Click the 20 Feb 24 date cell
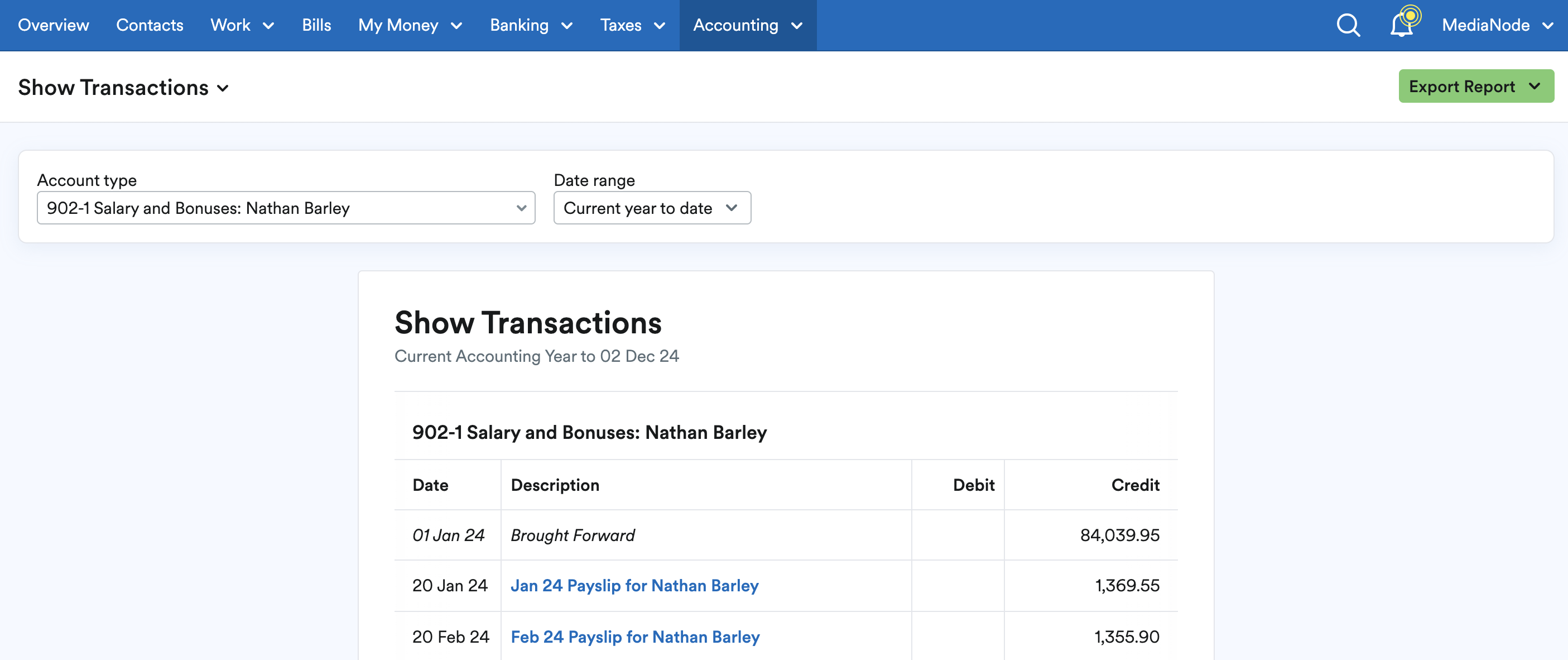The image size is (1568, 660). click(450, 636)
